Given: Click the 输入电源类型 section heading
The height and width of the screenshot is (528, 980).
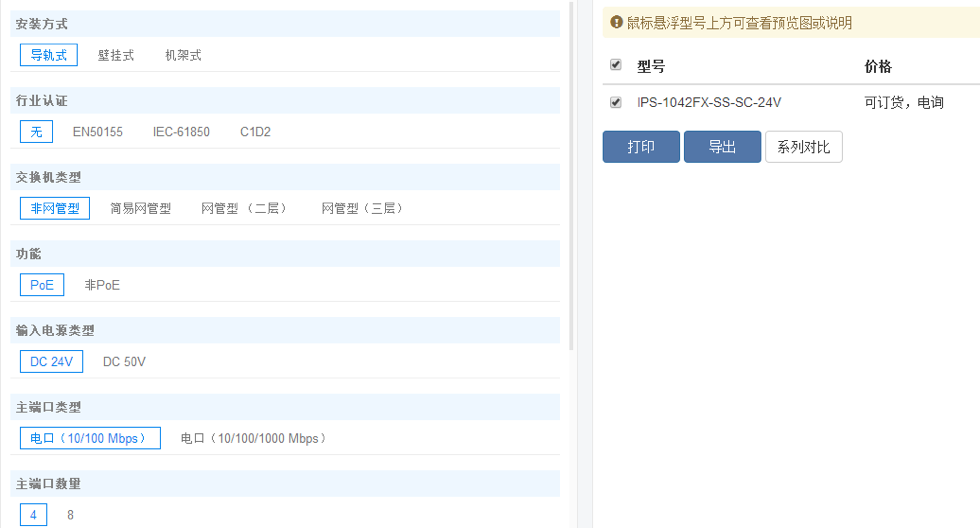Looking at the screenshot, I should [x=55, y=331].
